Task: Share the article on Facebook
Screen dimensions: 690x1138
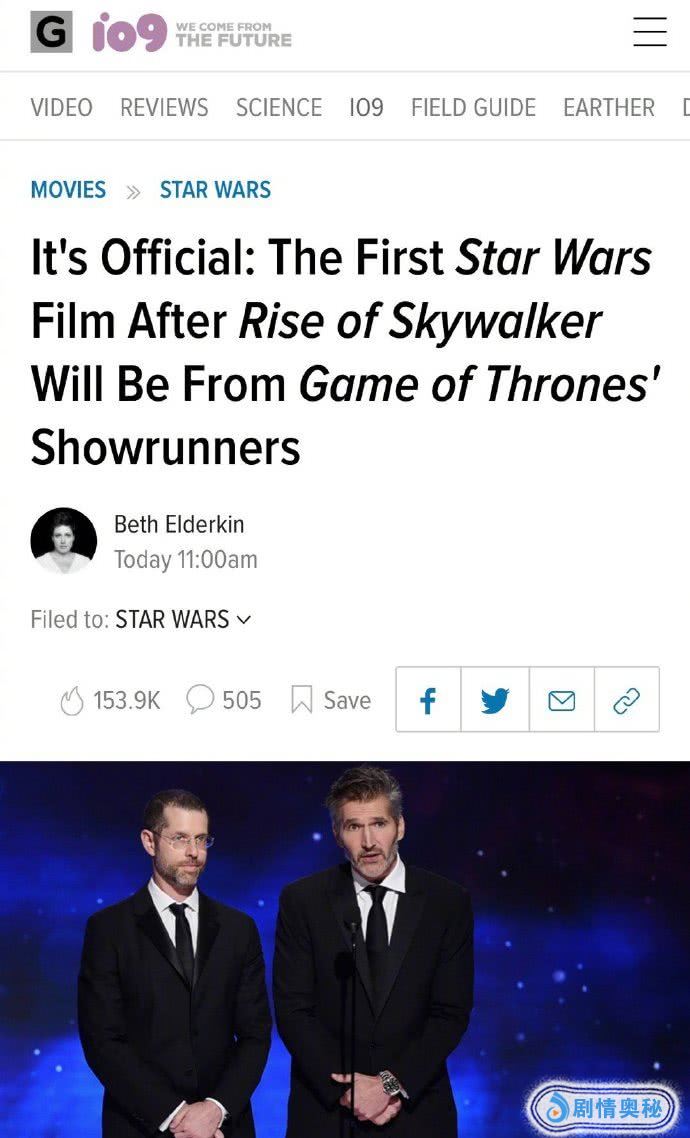Action: [x=428, y=700]
